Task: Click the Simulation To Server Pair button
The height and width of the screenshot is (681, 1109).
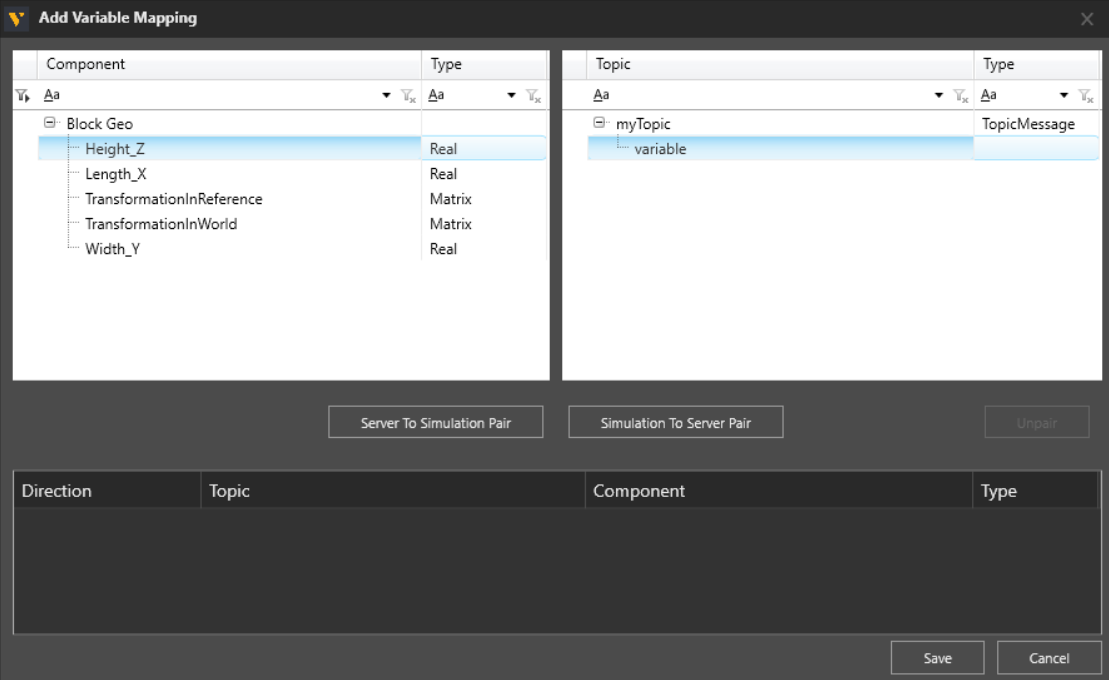Action: tap(675, 423)
